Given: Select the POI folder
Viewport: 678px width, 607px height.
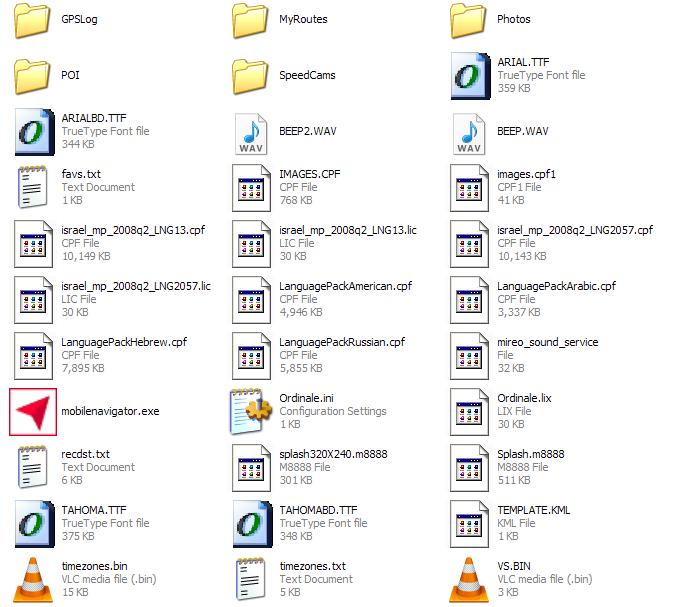Looking at the screenshot, I should click(x=33, y=75).
